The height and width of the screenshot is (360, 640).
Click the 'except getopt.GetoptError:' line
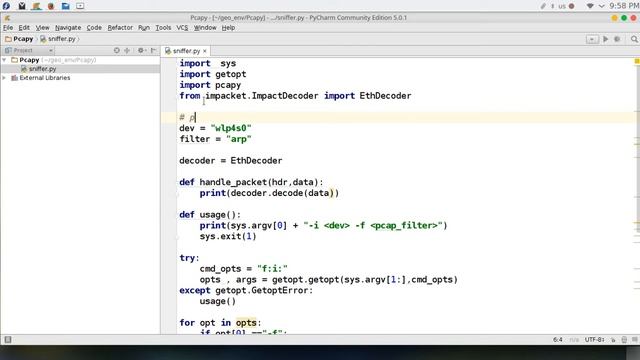click(246, 291)
